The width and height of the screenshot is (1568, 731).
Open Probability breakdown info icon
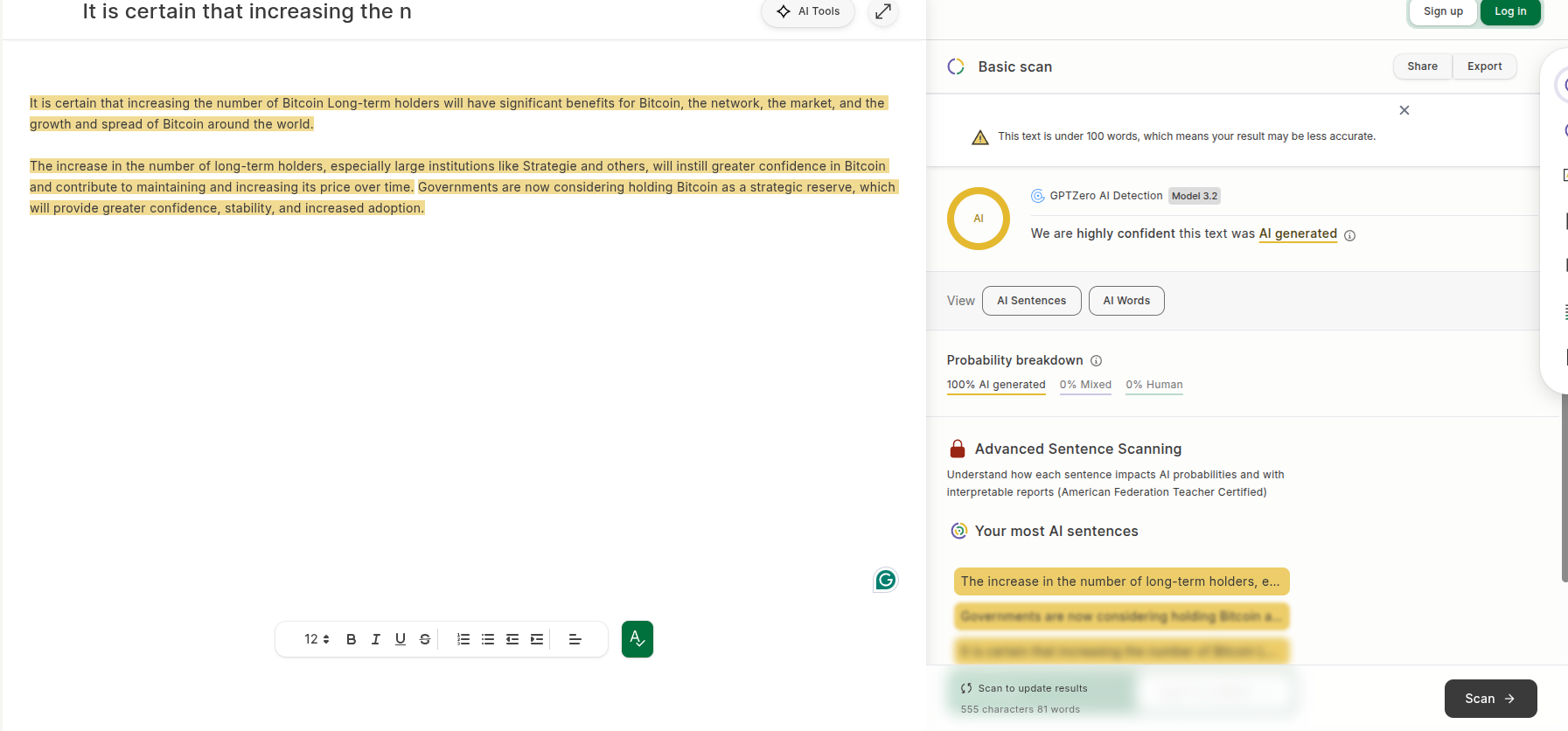coord(1096,360)
